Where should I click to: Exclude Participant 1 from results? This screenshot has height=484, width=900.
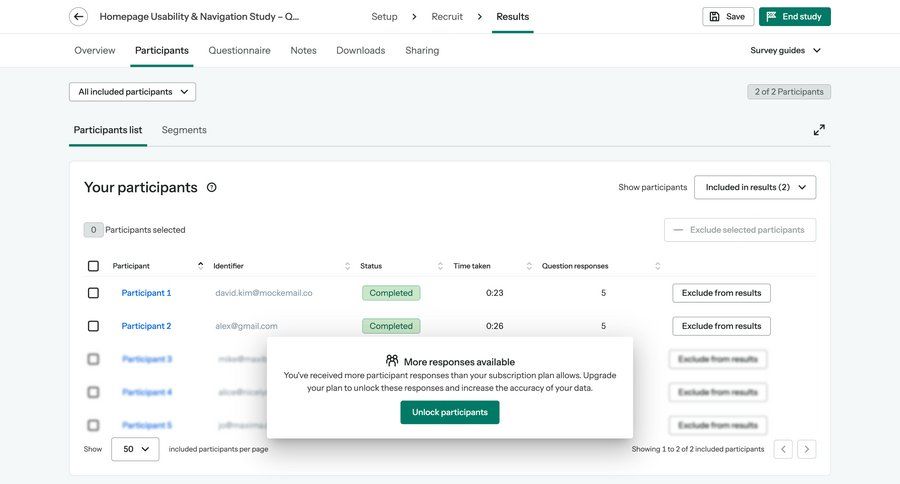[721, 293]
